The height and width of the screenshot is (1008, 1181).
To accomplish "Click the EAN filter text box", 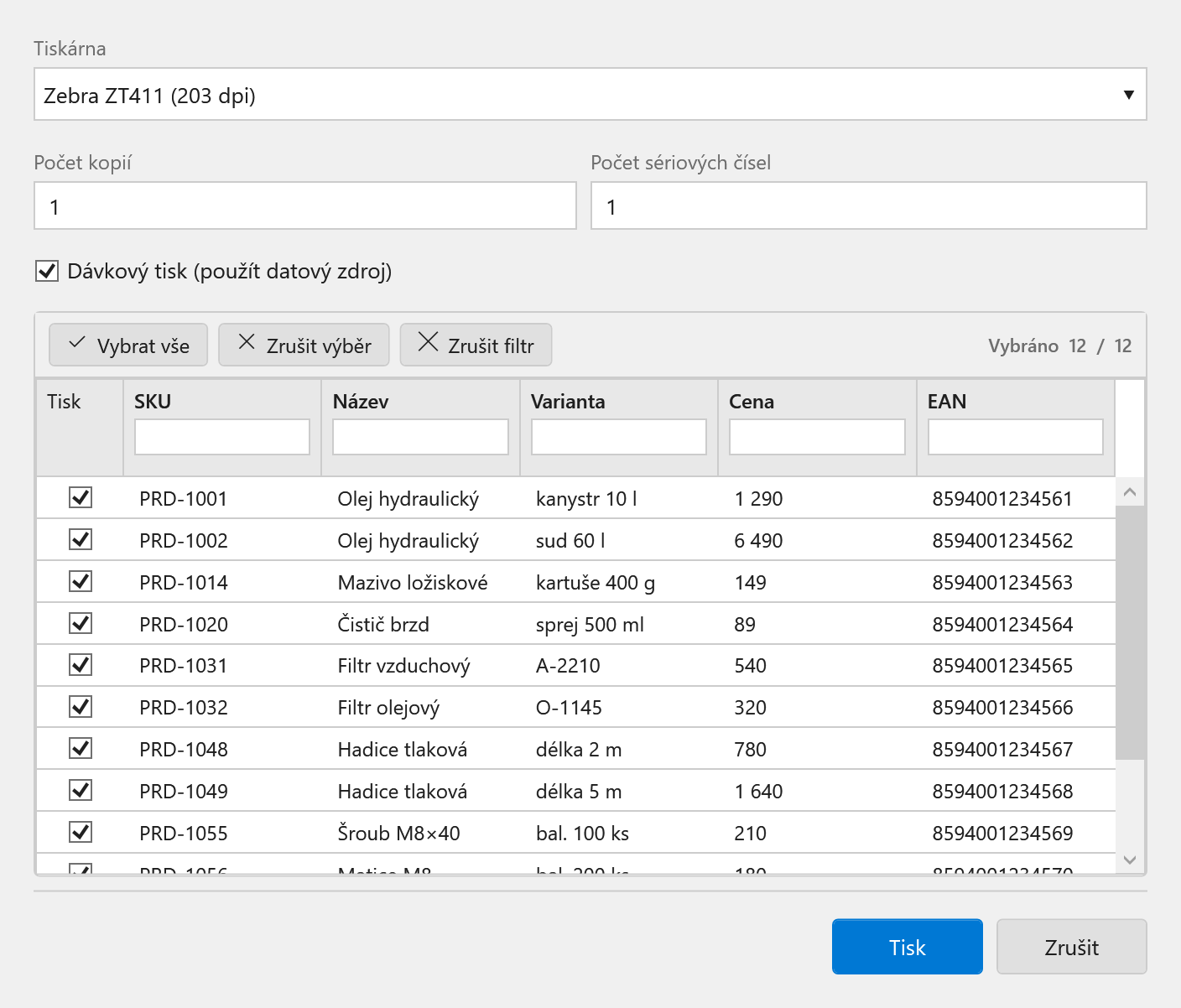I will 1015,437.
